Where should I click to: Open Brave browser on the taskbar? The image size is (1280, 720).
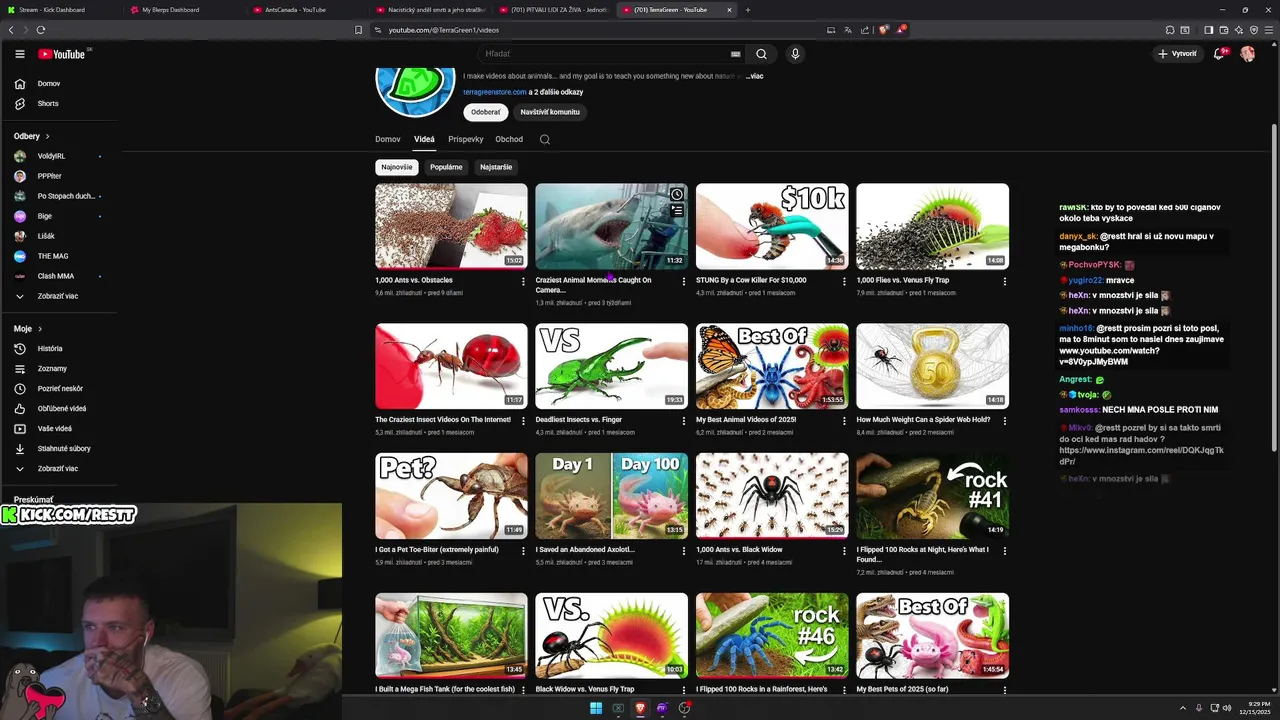click(x=640, y=708)
